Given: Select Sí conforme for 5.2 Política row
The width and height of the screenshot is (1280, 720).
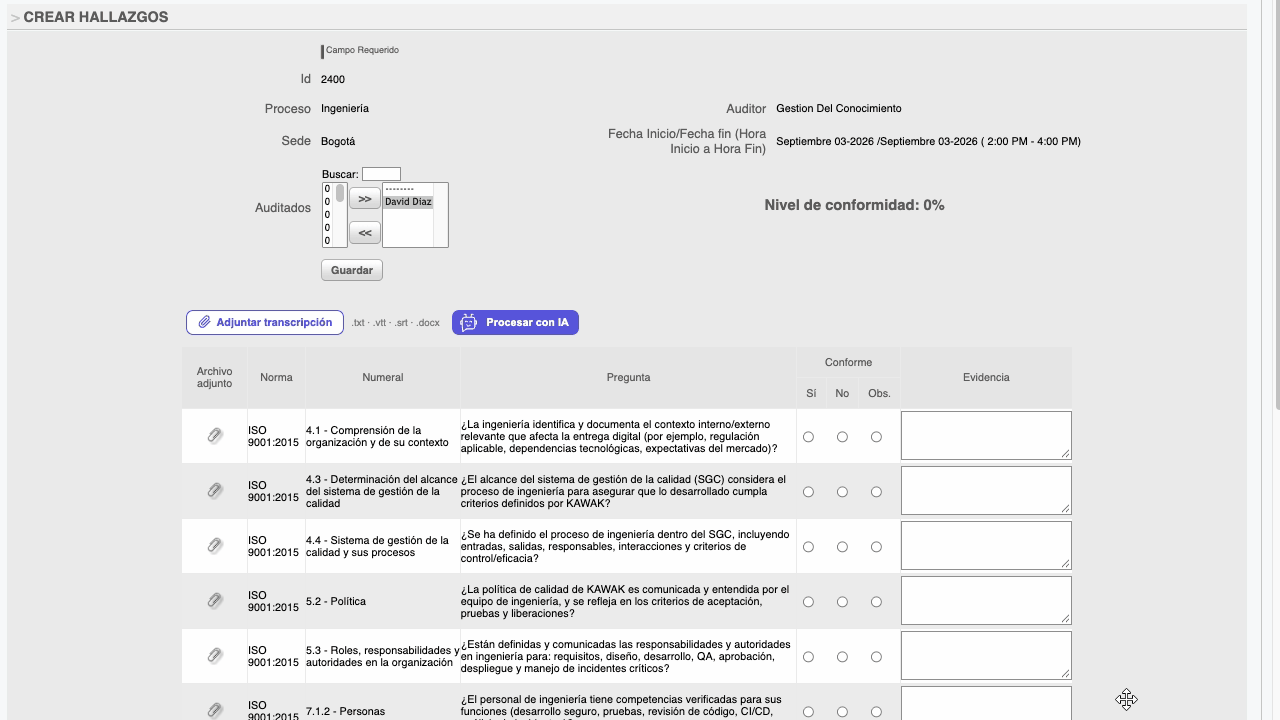Looking at the screenshot, I should click(808, 602).
